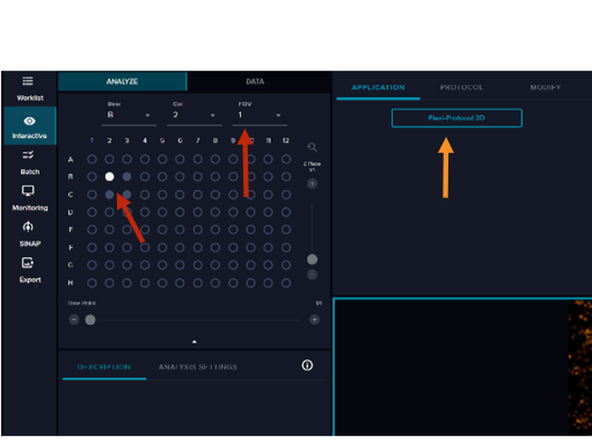Click row label A of the plate
The image size is (592, 444).
pyautogui.click(x=70, y=159)
